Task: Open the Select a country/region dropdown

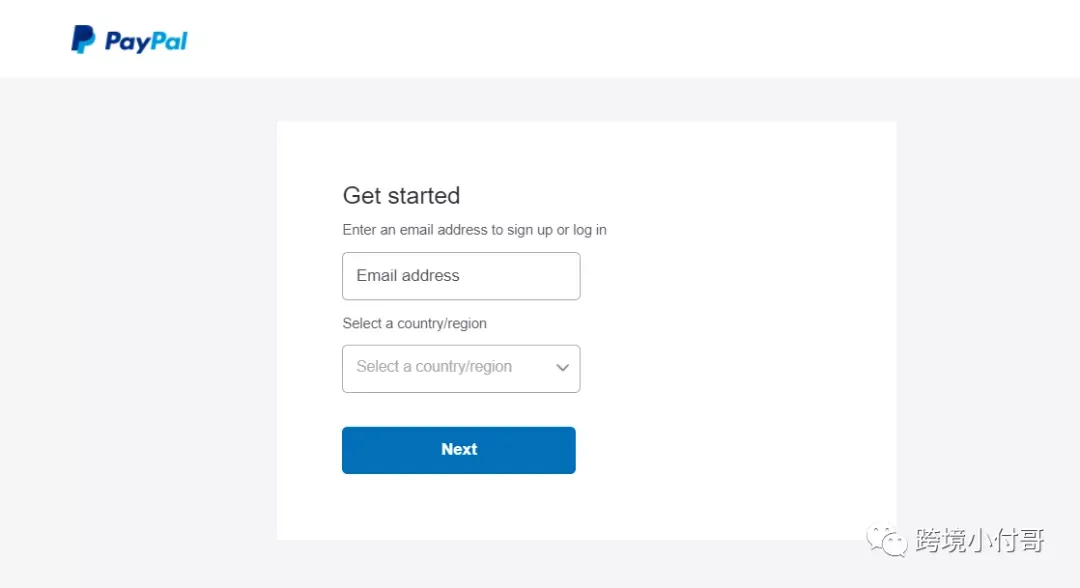Action: click(461, 368)
